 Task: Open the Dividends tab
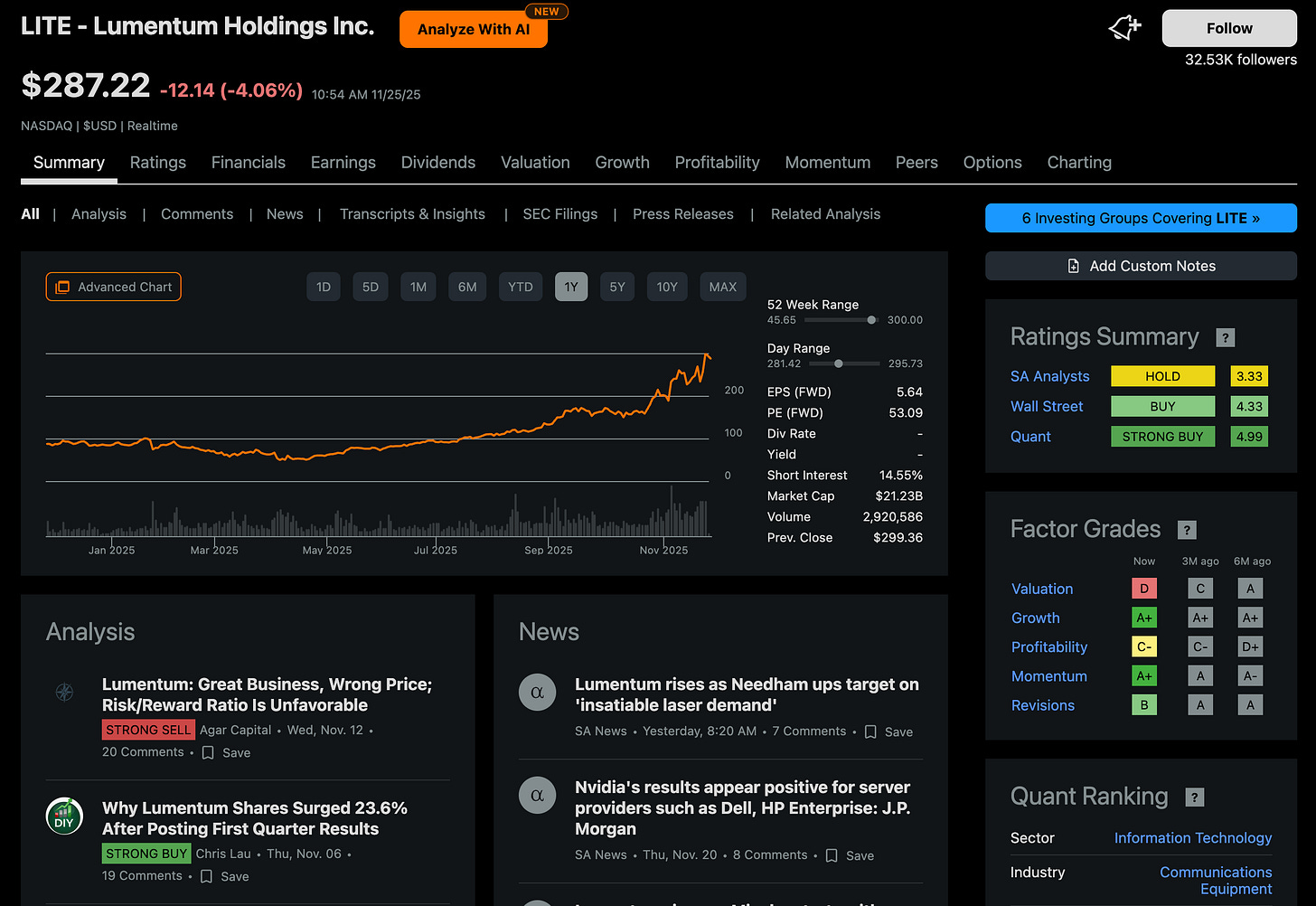point(438,163)
